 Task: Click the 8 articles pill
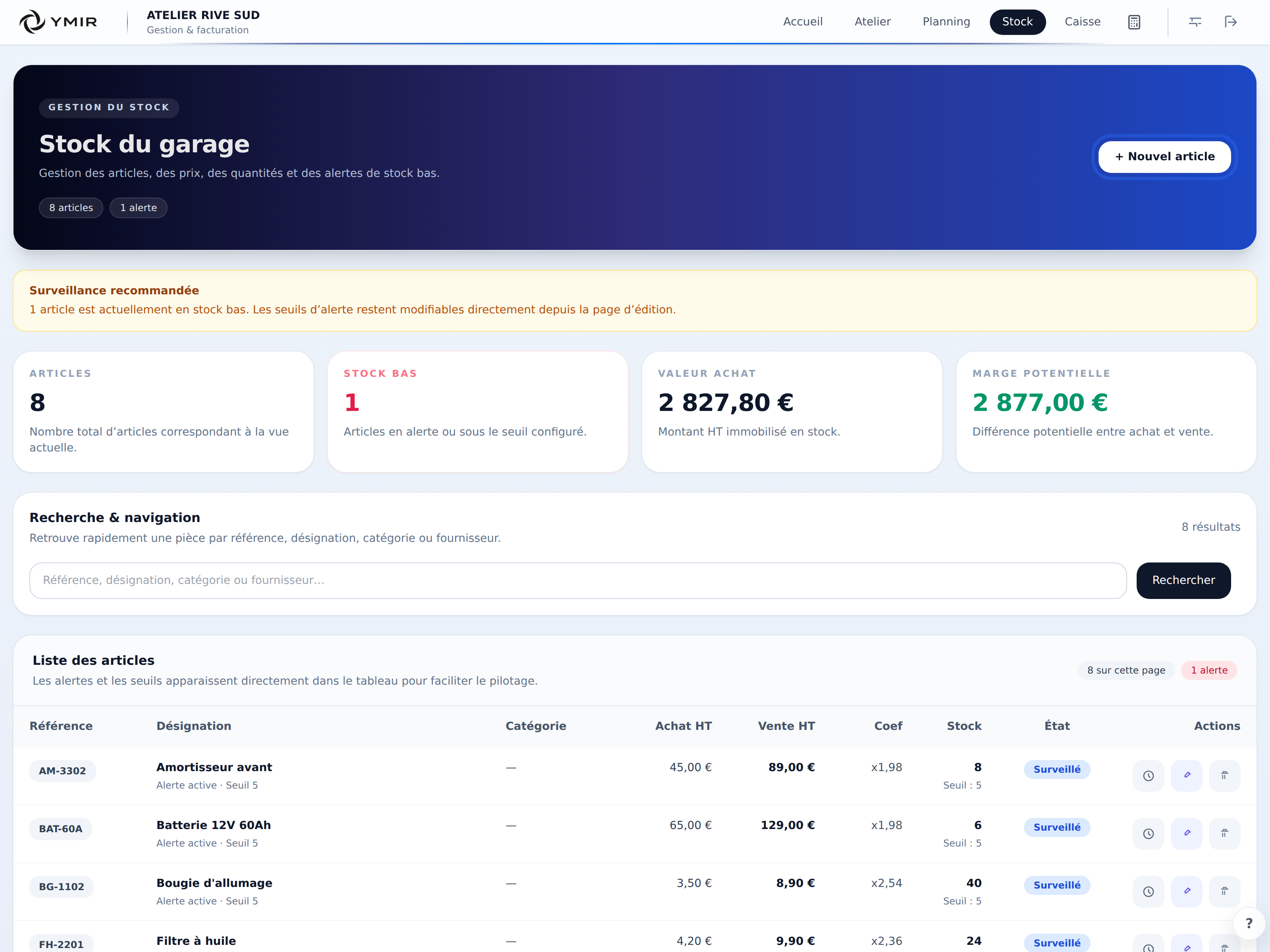click(x=71, y=208)
